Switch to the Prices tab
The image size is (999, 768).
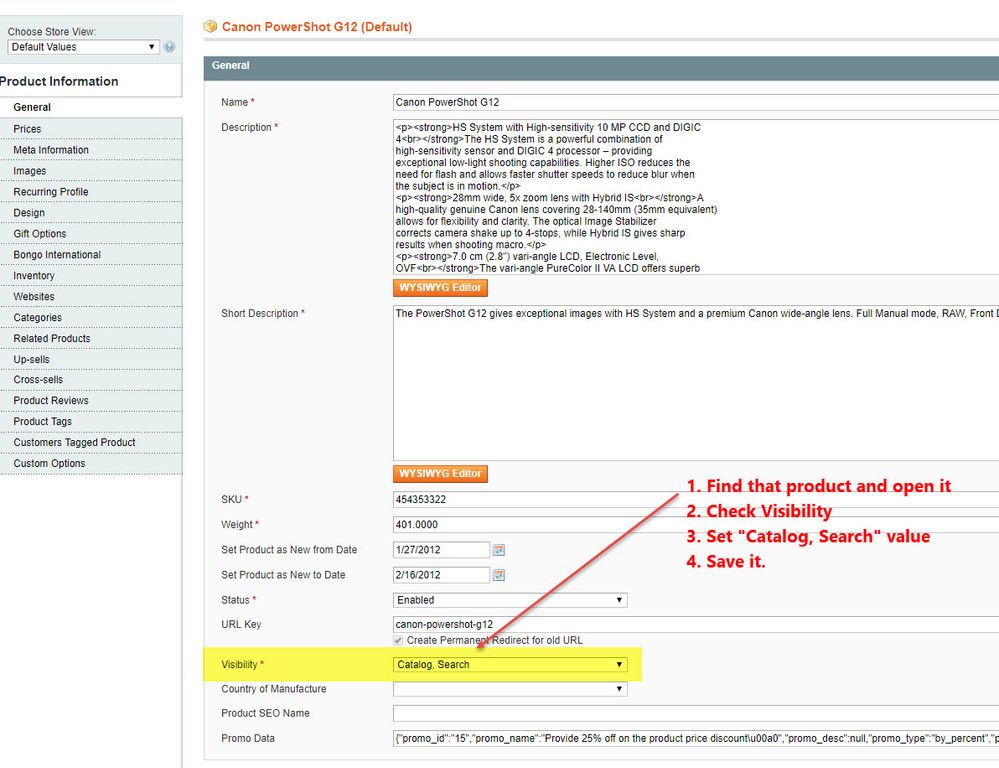click(x=27, y=129)
